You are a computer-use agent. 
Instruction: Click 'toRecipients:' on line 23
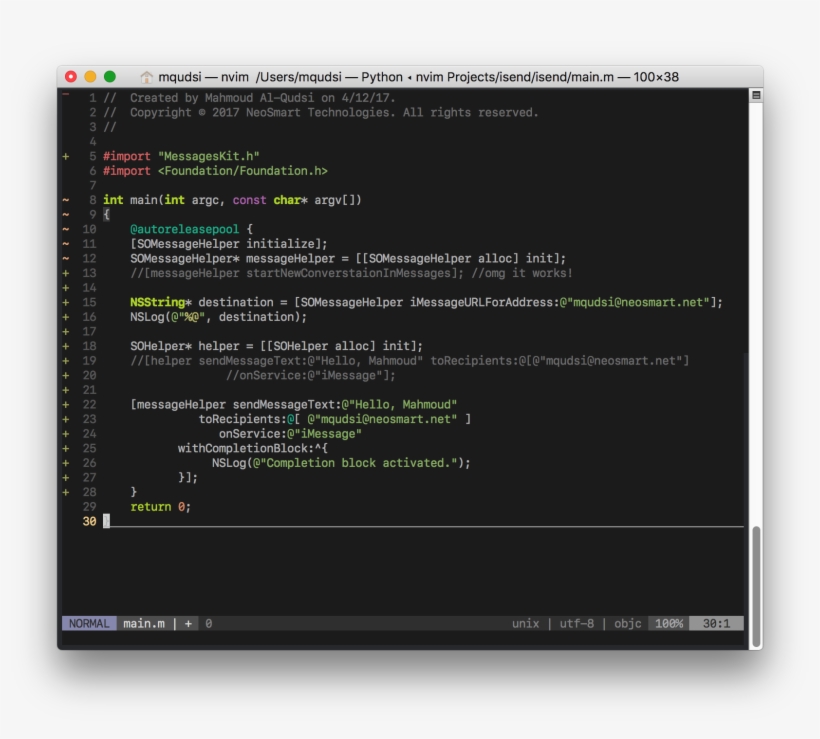coord(243,419)
